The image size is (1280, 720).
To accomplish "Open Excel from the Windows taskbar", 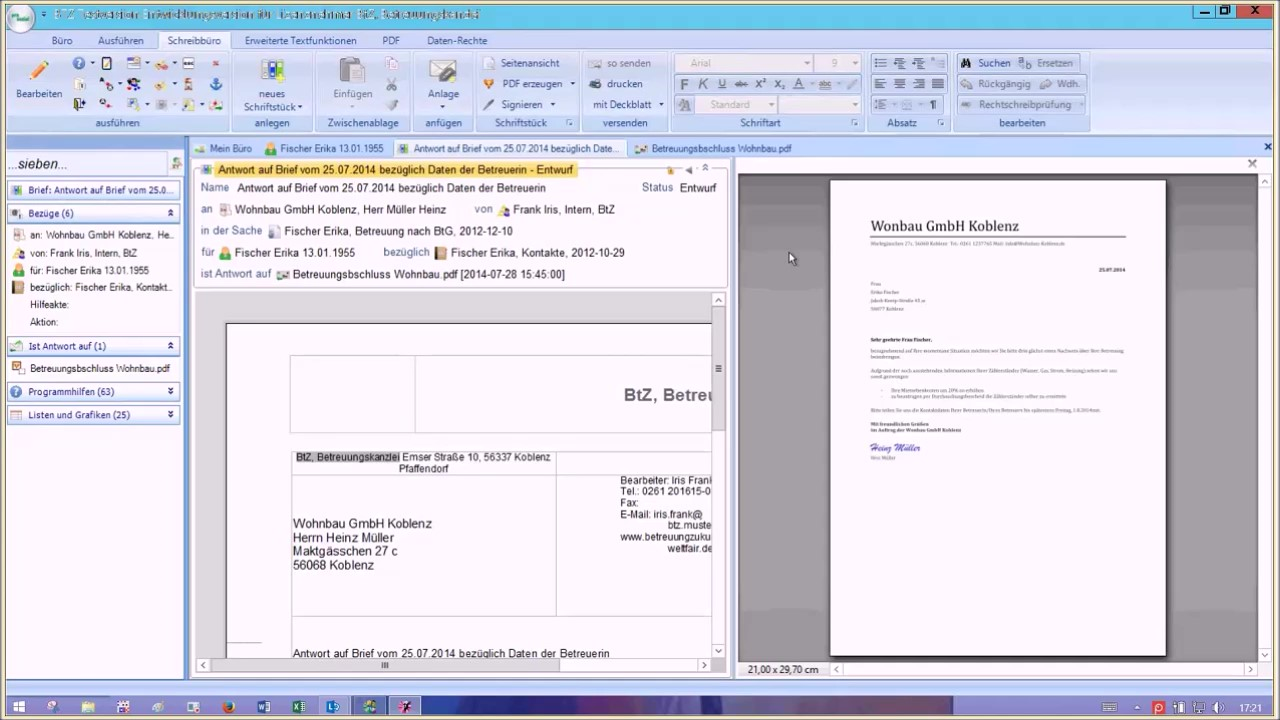I will click(298, 707).
